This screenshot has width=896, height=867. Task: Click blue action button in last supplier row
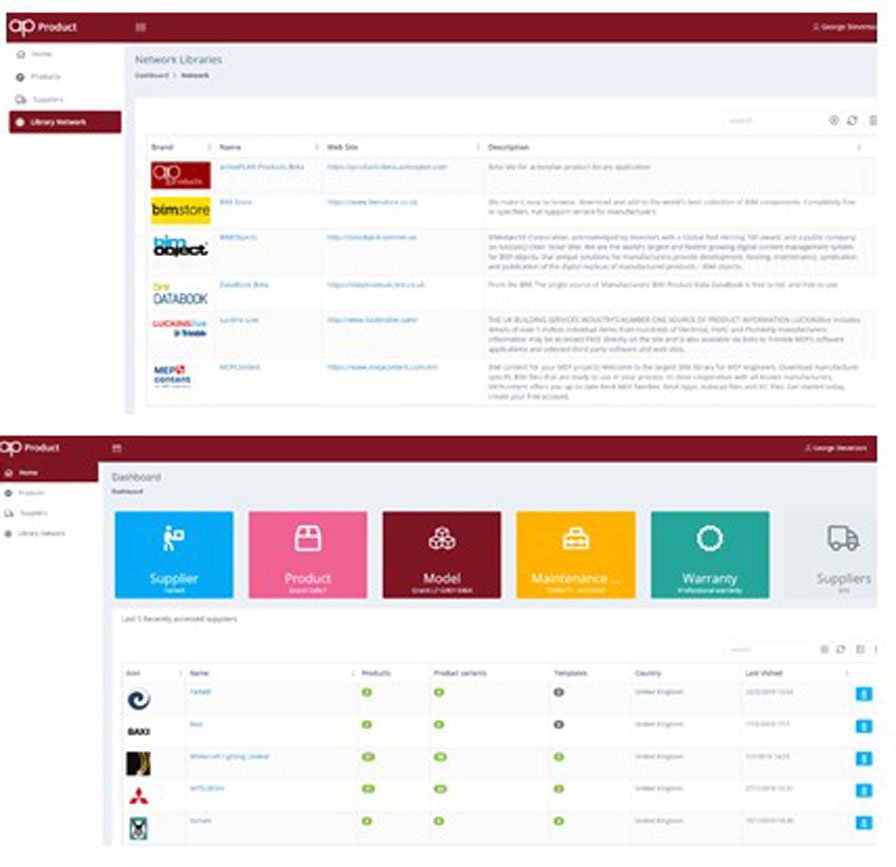click(864, 823)
